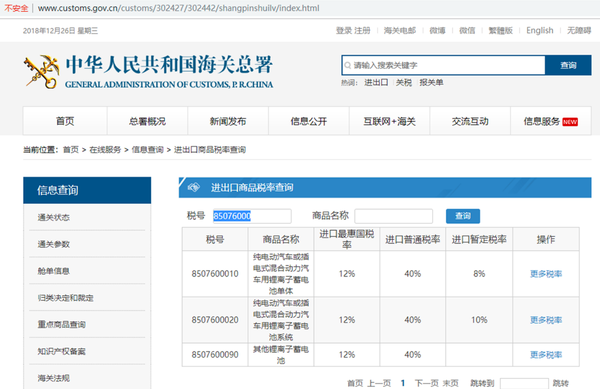Image resolution: width=600 pixels, height=389 pixels.
Task: Open the 海关电邮 link
Action: coord(400,31)
